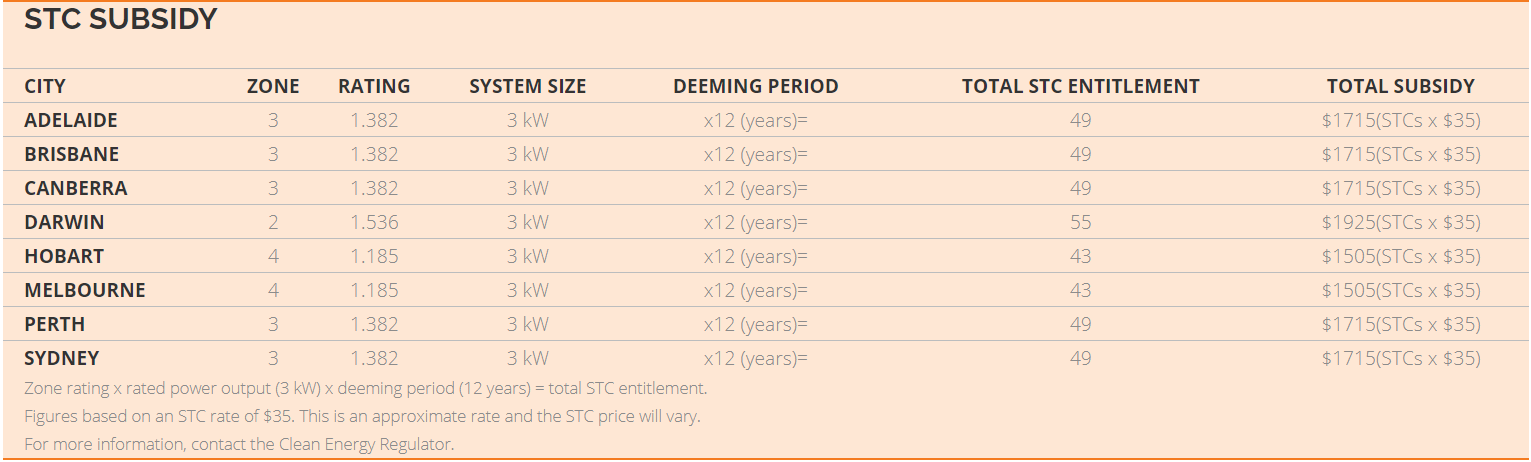Click the ADELAIDE row label
The height and width of the screenshot is (462, 1531).
tap(71, 120)
